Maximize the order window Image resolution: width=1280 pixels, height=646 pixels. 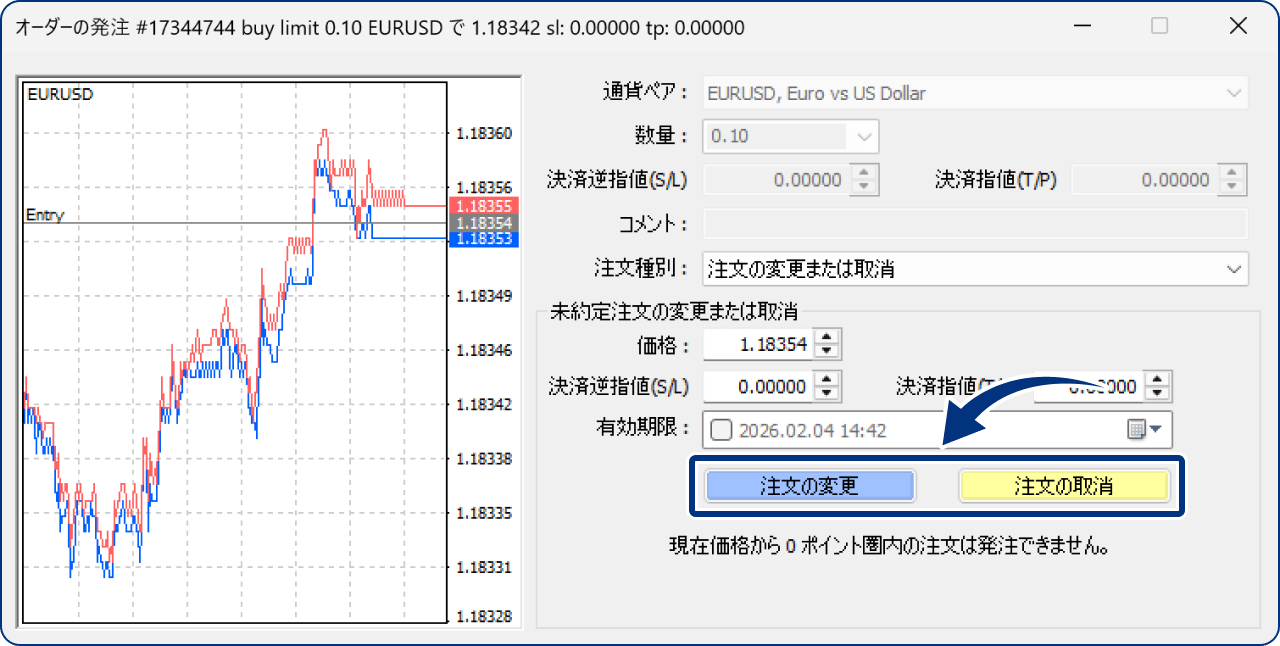[1159, 27]
